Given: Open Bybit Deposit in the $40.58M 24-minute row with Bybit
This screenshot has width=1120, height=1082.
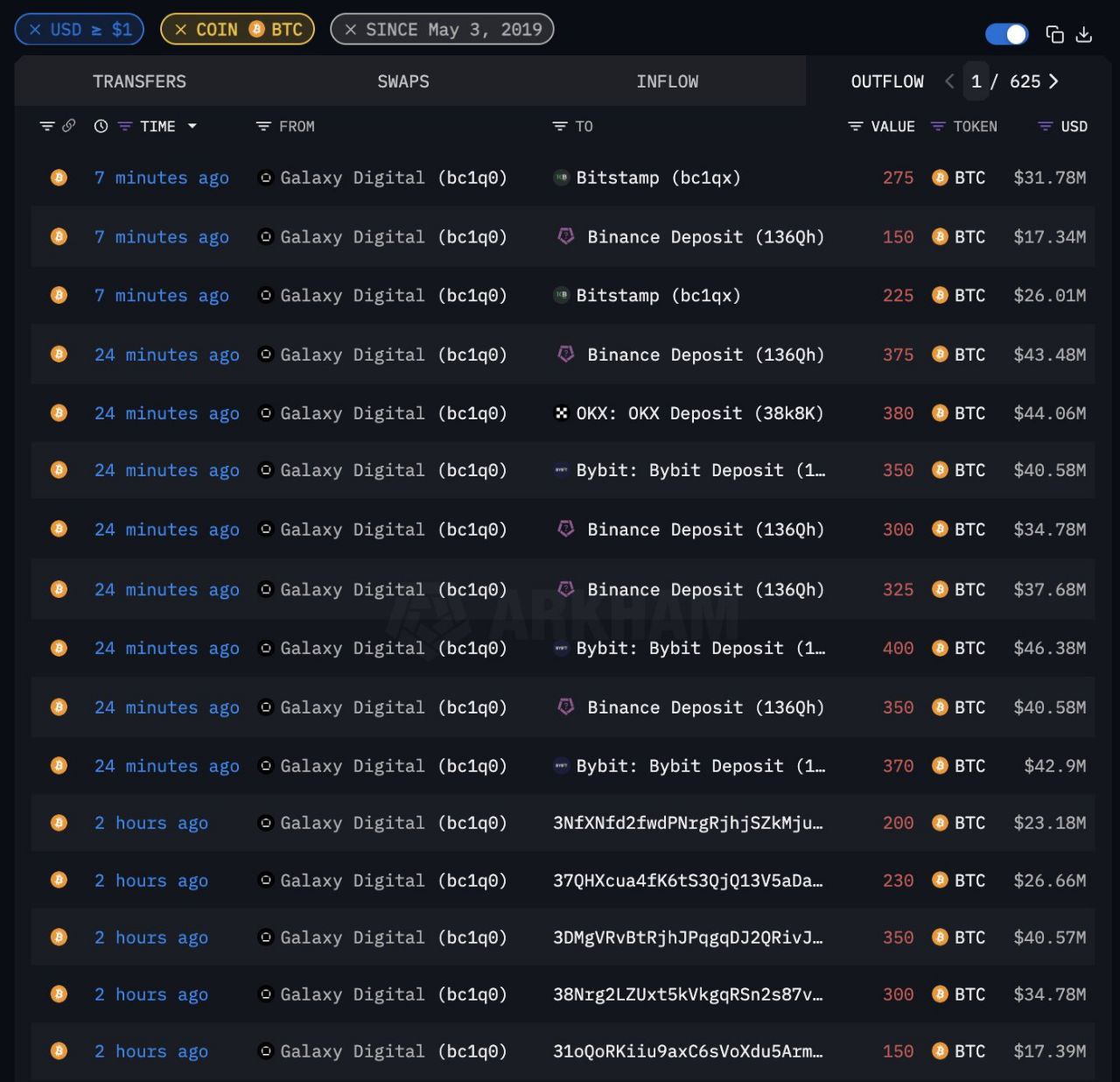Looking at the screenshot, I should pyautogui.click(x=700, y=470).
